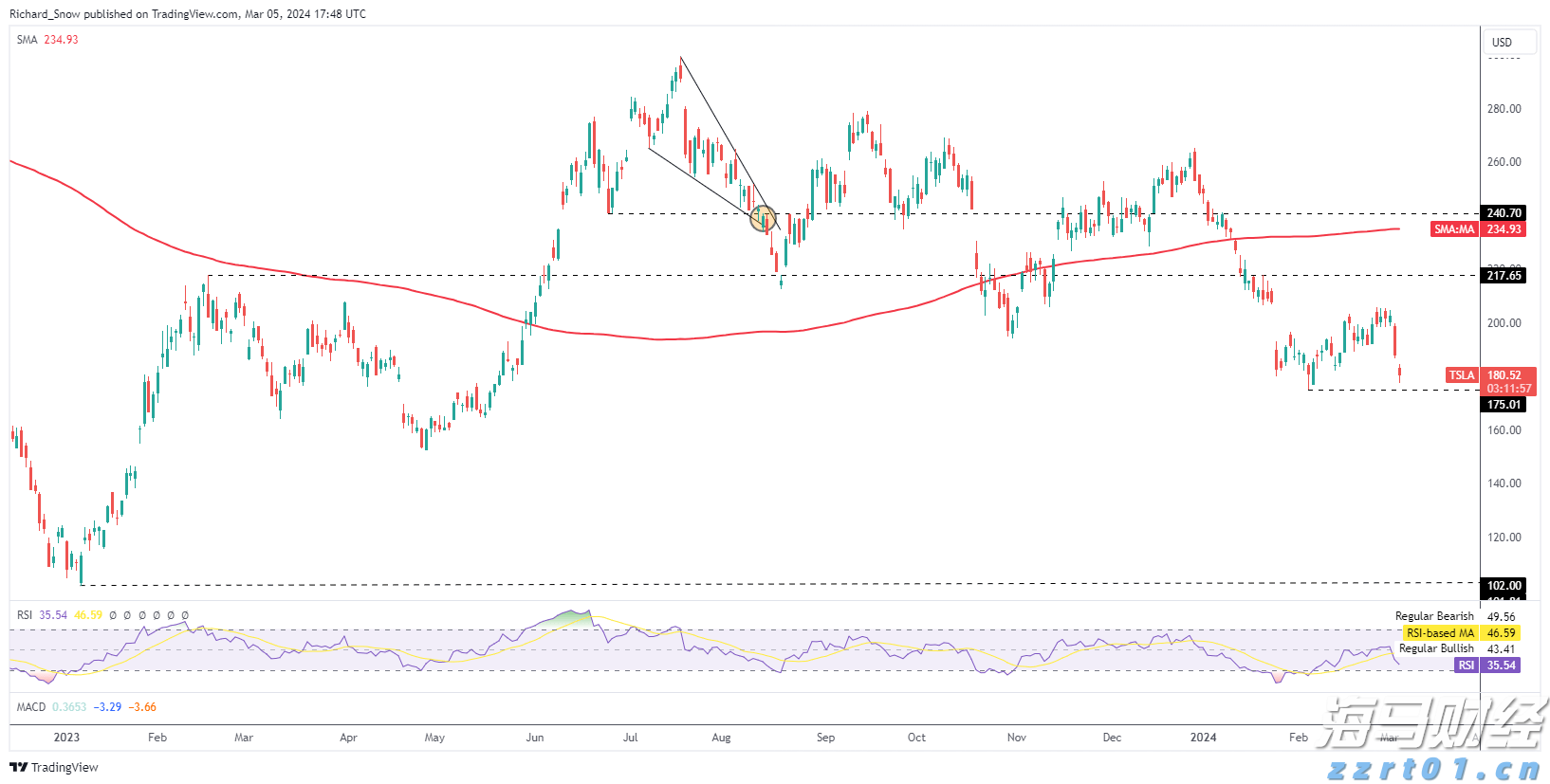Select the 102.00 level label
The width and height of the screenshot is (1550, 784).
click(1504, 586)
